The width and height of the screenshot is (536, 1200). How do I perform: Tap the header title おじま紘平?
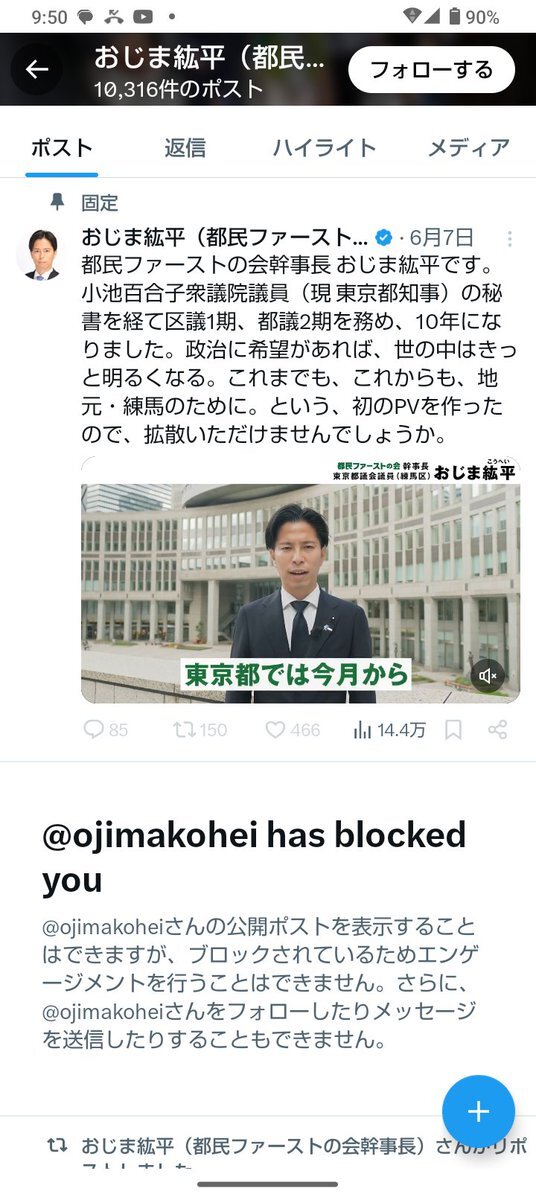point(210,57)
